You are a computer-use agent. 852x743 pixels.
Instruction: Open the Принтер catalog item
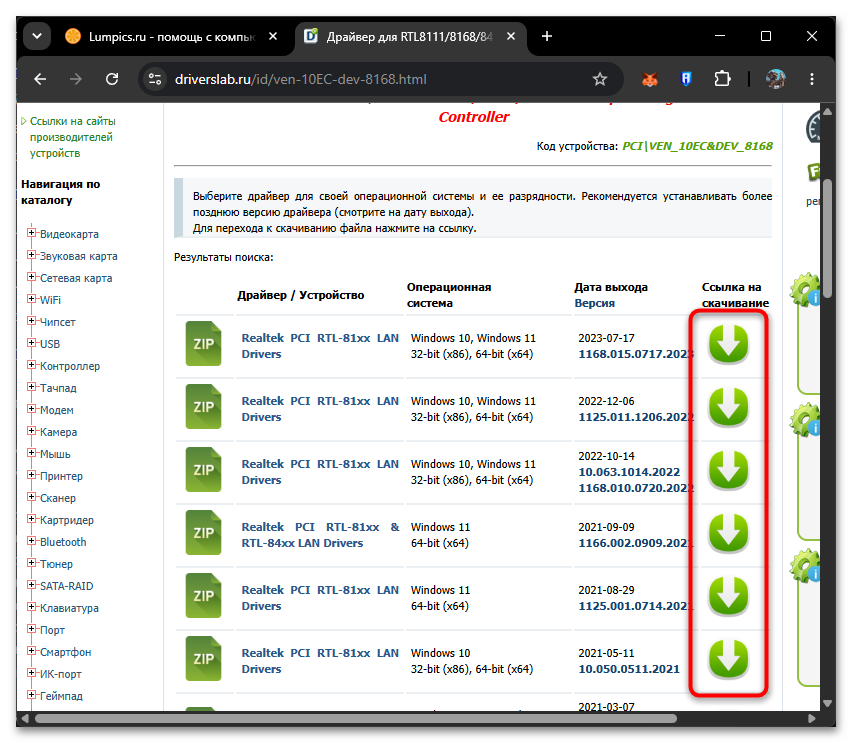[x=61, y=476]
